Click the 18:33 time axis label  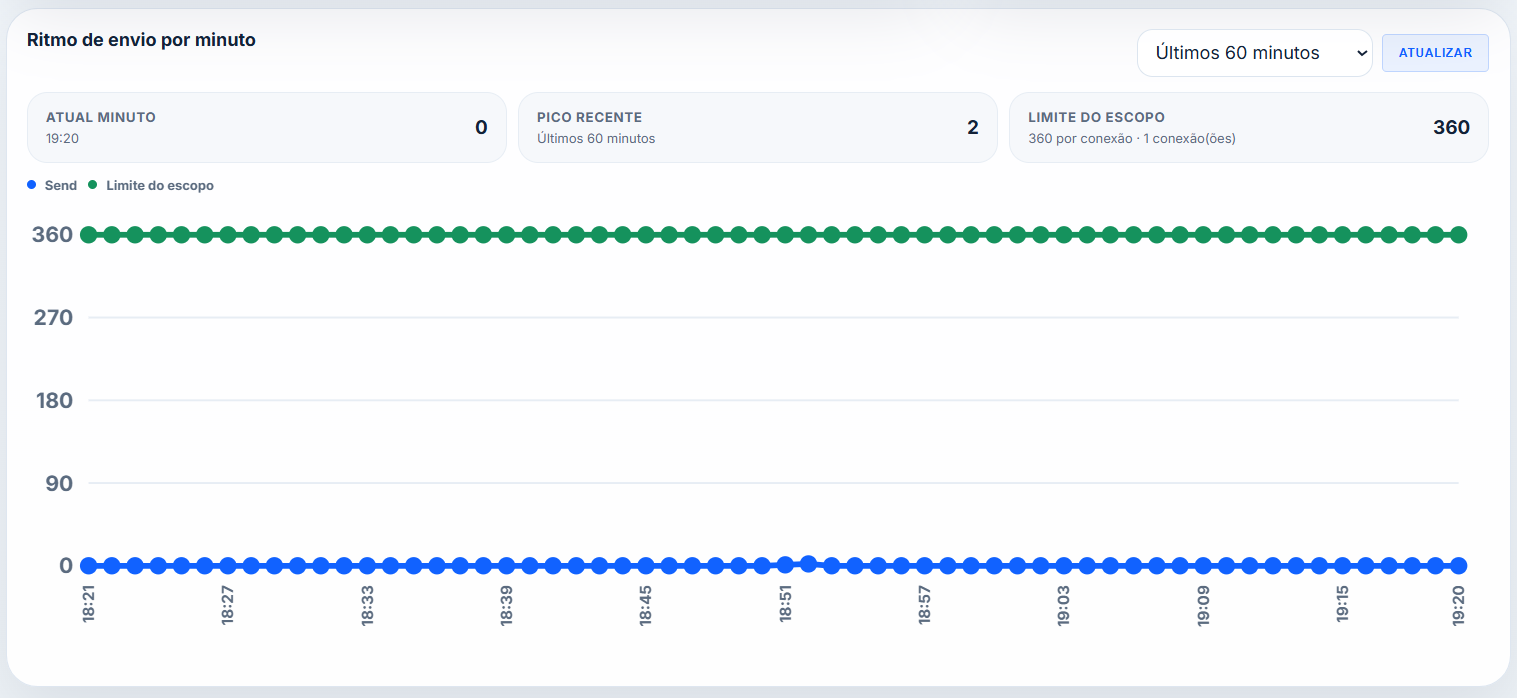367,605
